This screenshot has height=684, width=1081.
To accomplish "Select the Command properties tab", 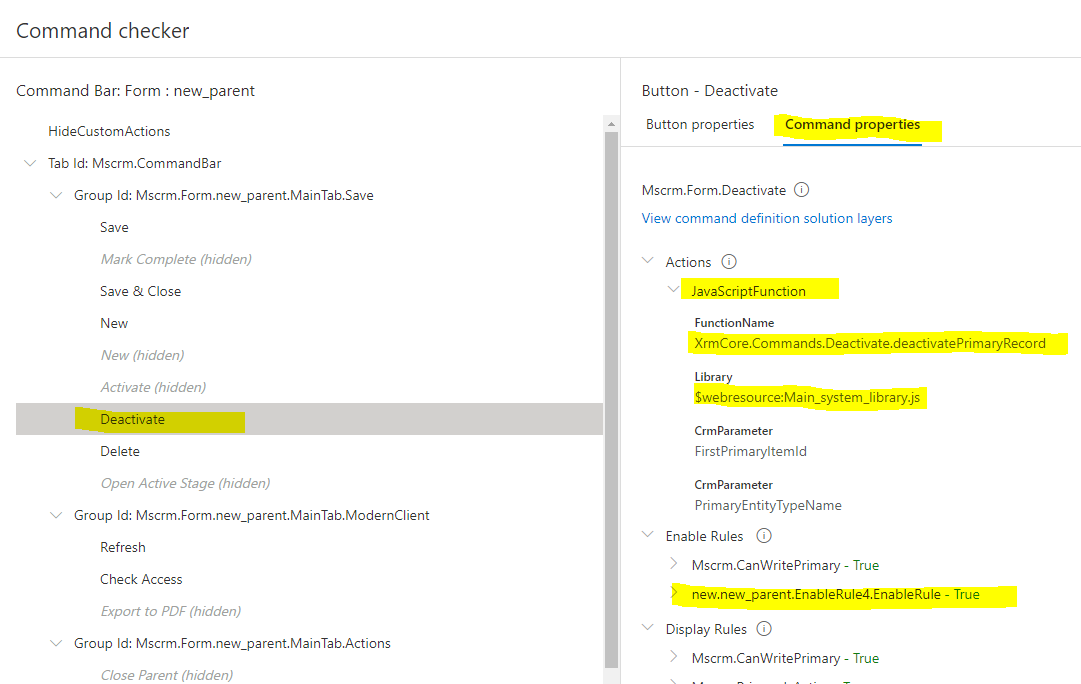I will (x=852, y=125).
